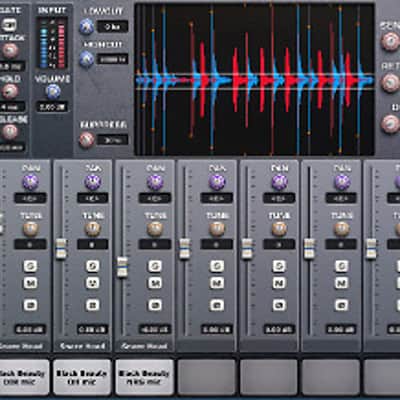Click Tune knob on first empty channel
400x400 pixels.
(x=217, y=229)
